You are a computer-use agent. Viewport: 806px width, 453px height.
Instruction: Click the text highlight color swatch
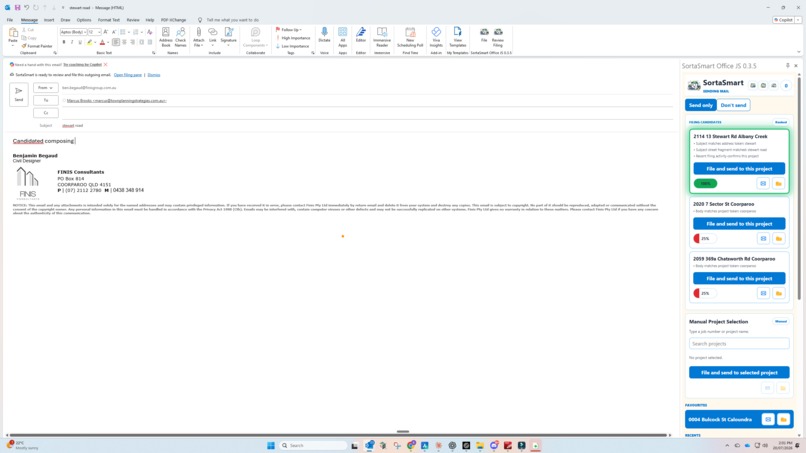89,42
